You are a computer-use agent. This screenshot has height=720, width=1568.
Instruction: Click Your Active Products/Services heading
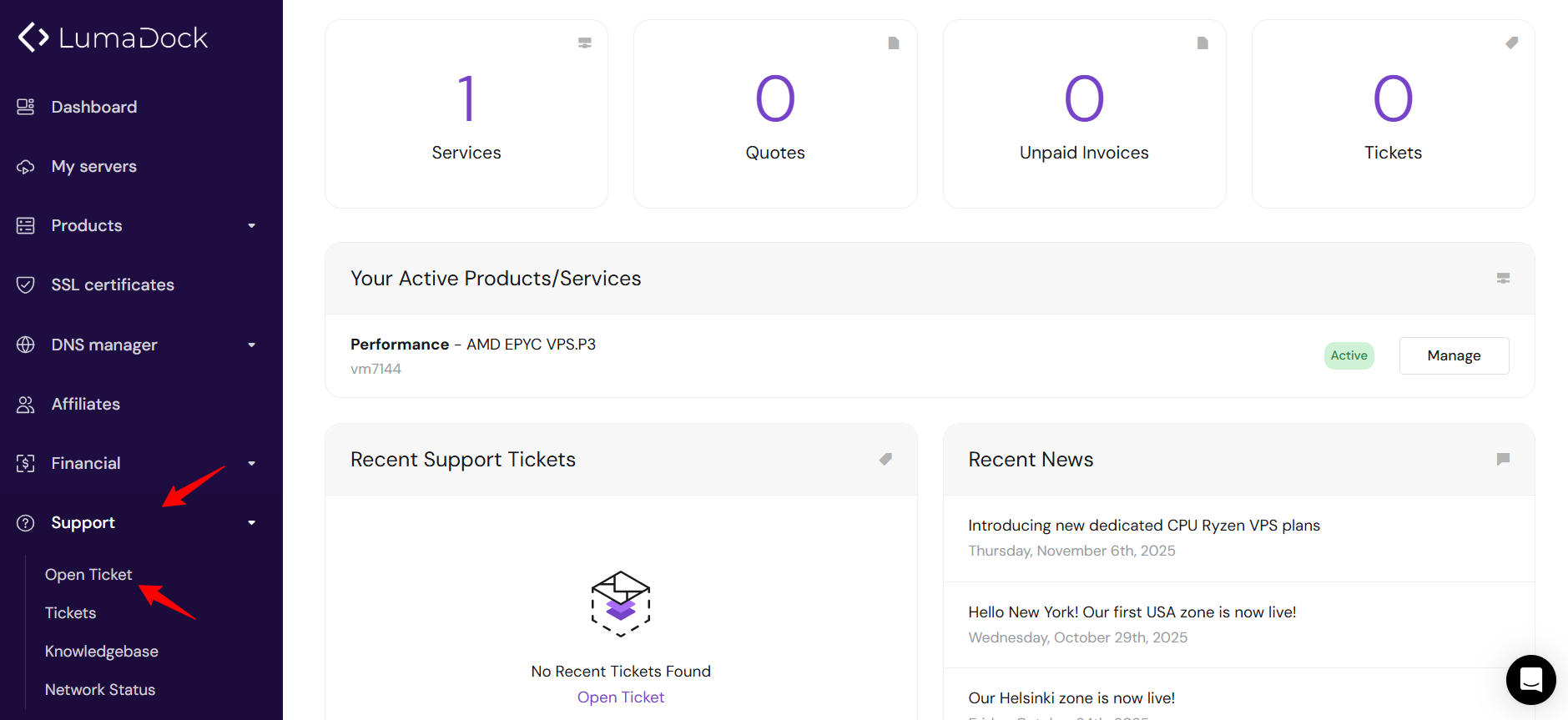coord(496,278)
